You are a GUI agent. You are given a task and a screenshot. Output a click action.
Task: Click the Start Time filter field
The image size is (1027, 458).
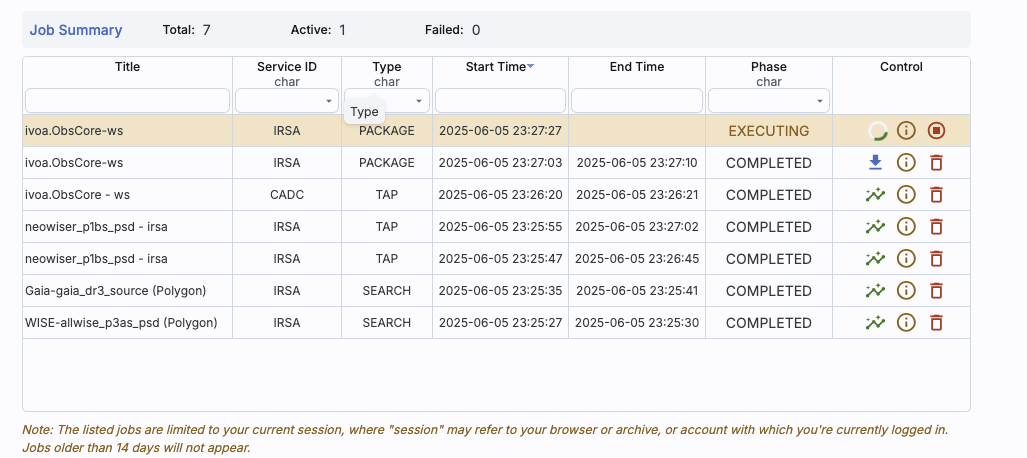[500, 101]
